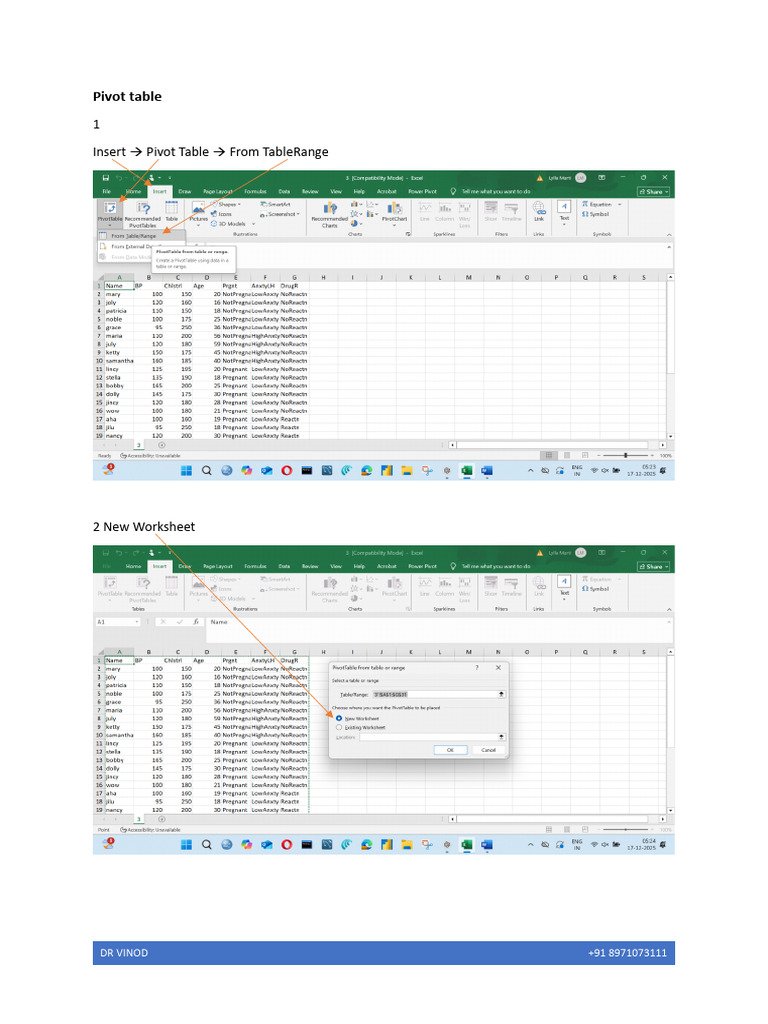
Task: Open Opera from second screenshot's taskbar
Action: click(287, 844)
